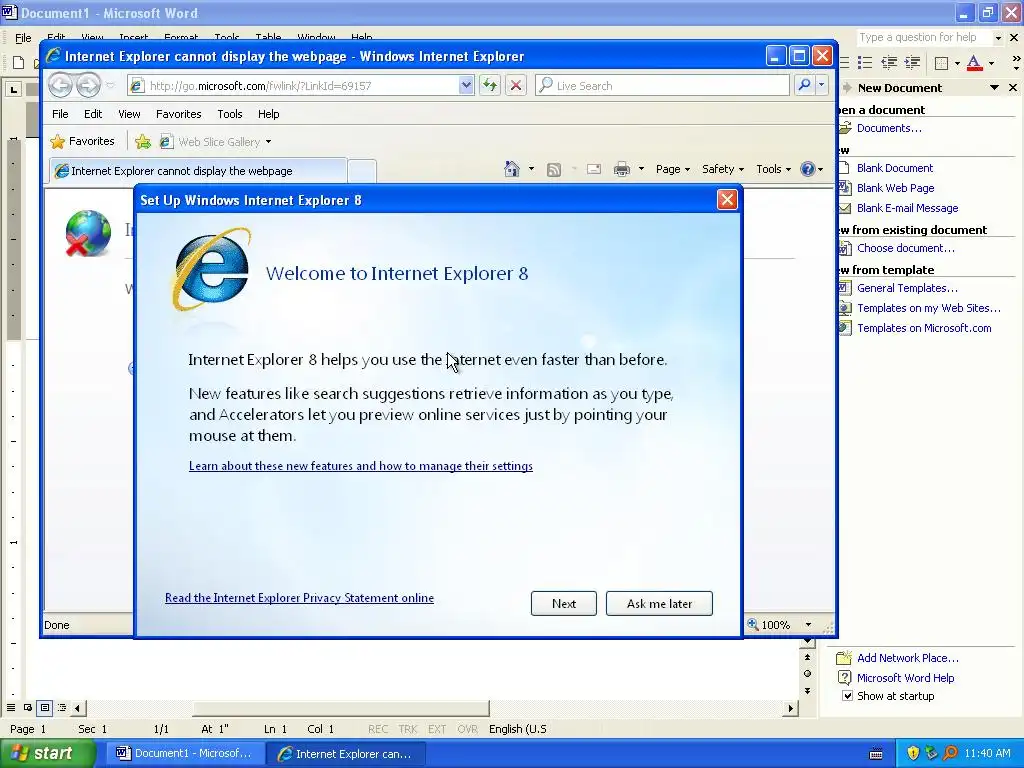Click the Word horizontal scrollbar thumb
This screenshot has width=1024, height=768.
(x=341, y=708)
